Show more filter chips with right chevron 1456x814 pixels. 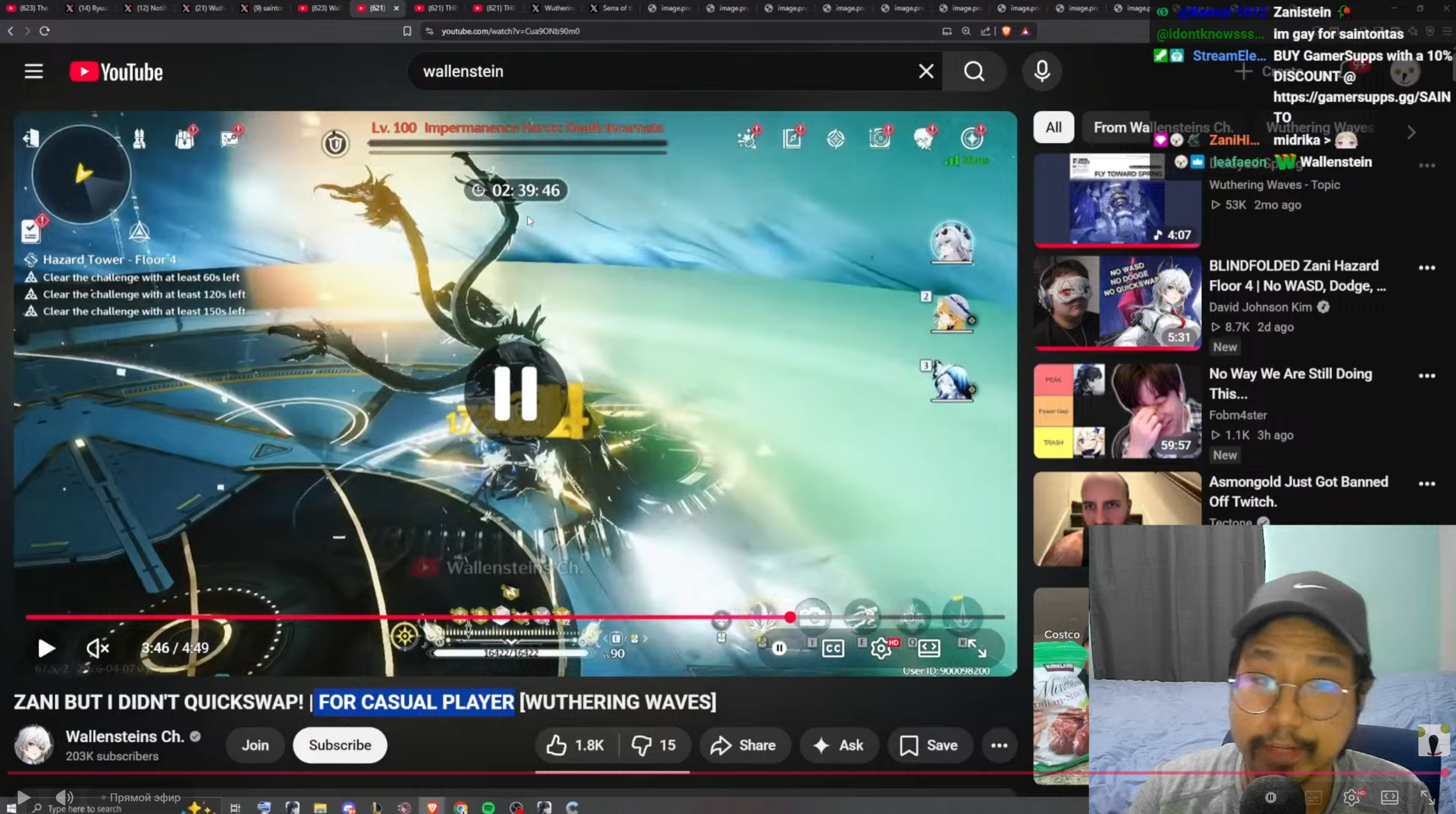point(1412,132)
